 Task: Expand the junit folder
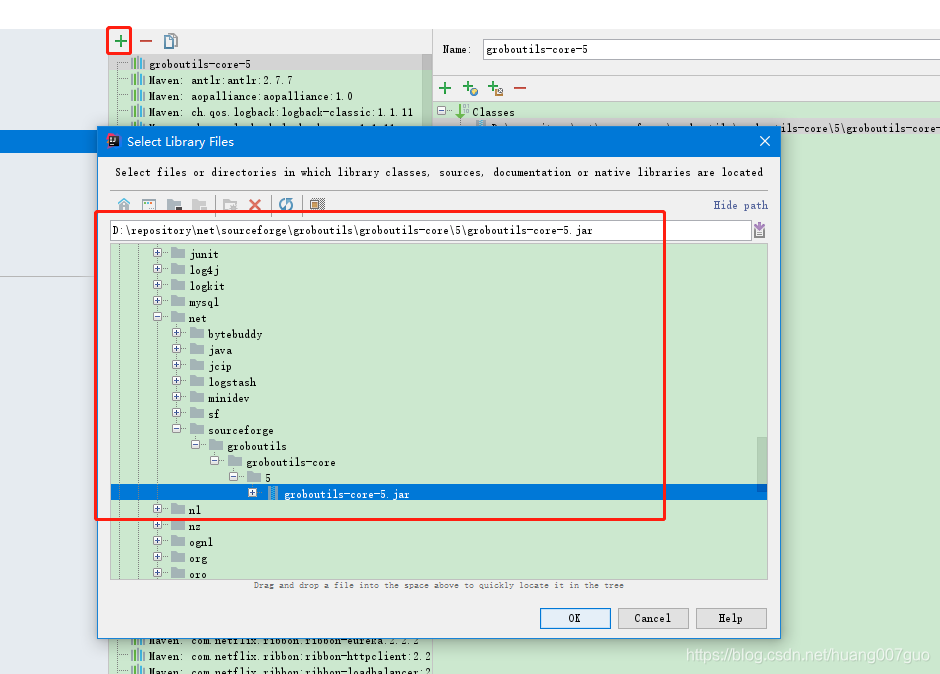(157, 252)
